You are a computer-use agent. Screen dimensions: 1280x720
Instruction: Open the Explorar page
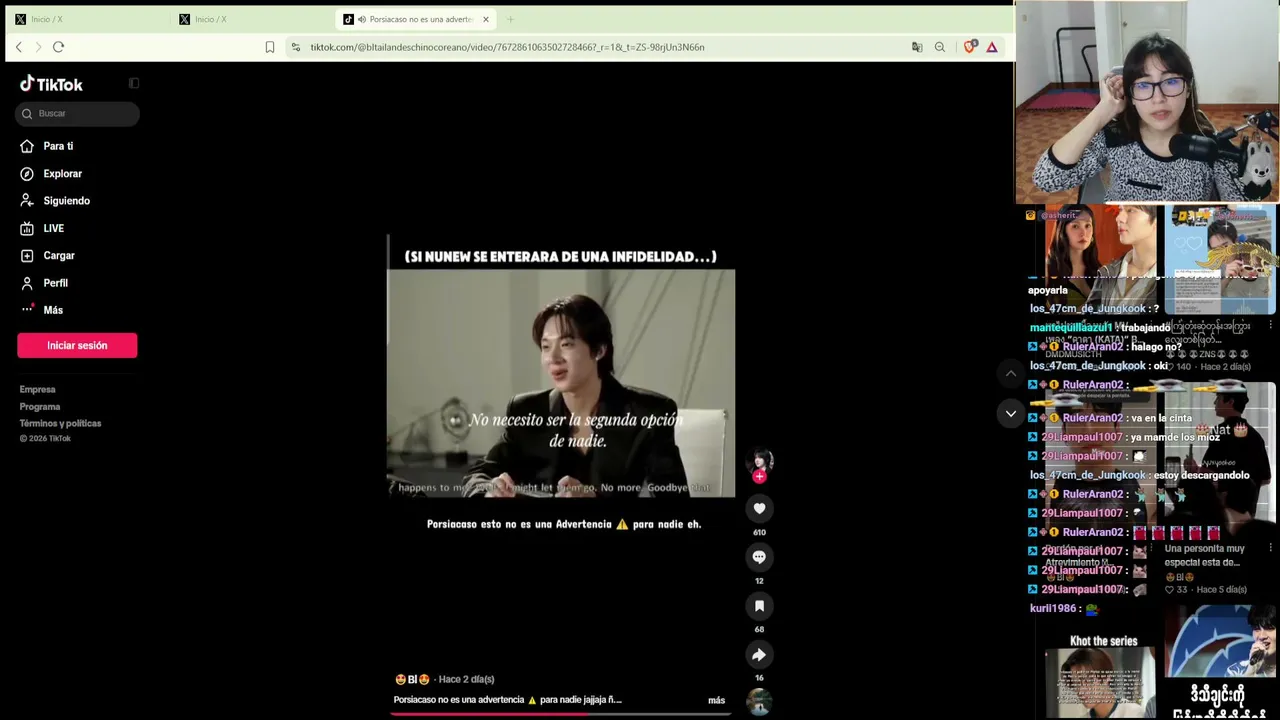click(62, 174)
